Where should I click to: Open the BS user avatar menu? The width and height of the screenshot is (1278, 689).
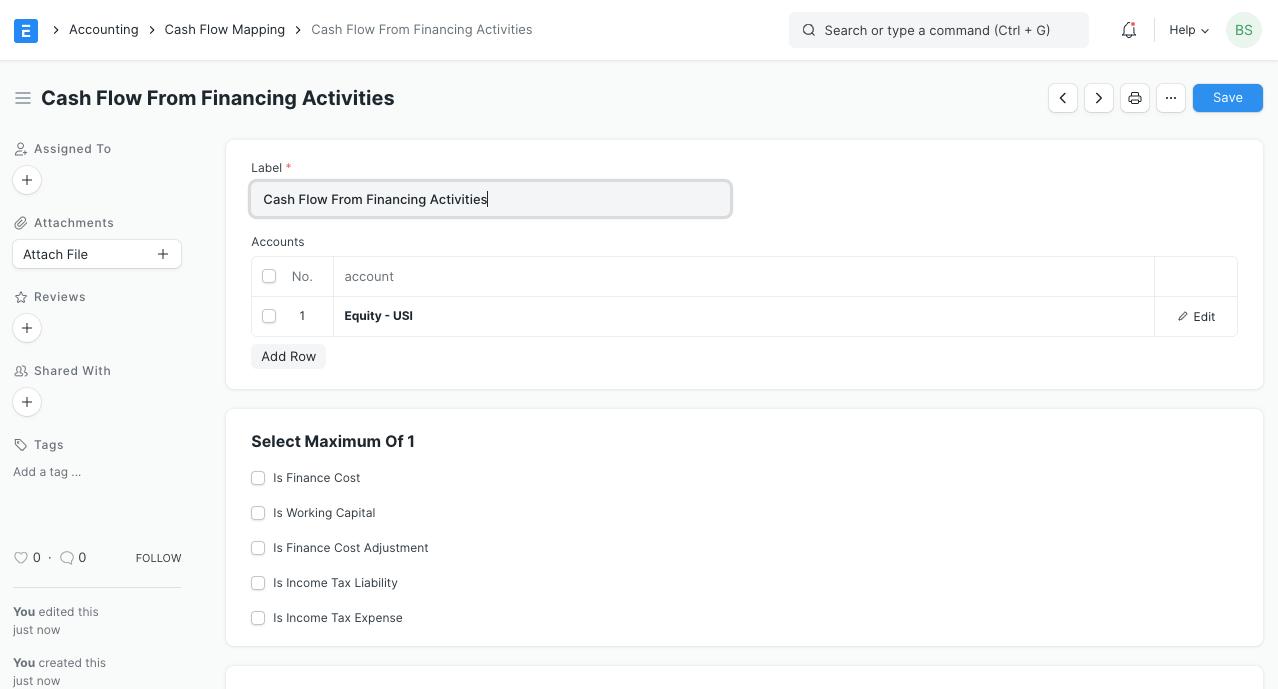point(1243,30)
